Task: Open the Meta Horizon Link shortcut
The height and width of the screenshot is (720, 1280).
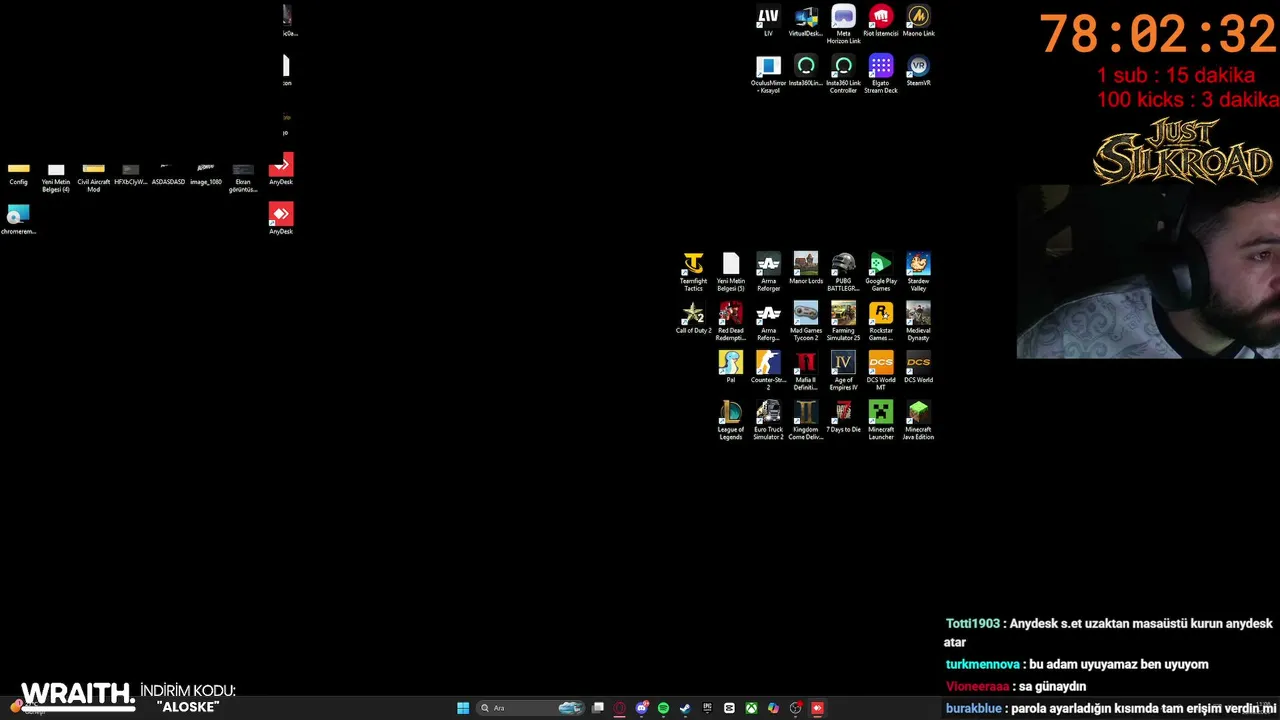Action: click(x=843, y=25)
